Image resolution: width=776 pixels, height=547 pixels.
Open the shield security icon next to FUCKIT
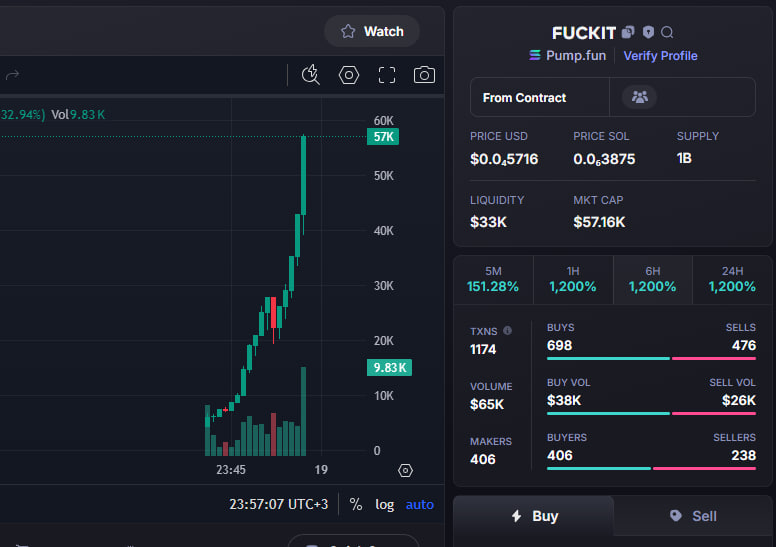click(x=648, y=32)
